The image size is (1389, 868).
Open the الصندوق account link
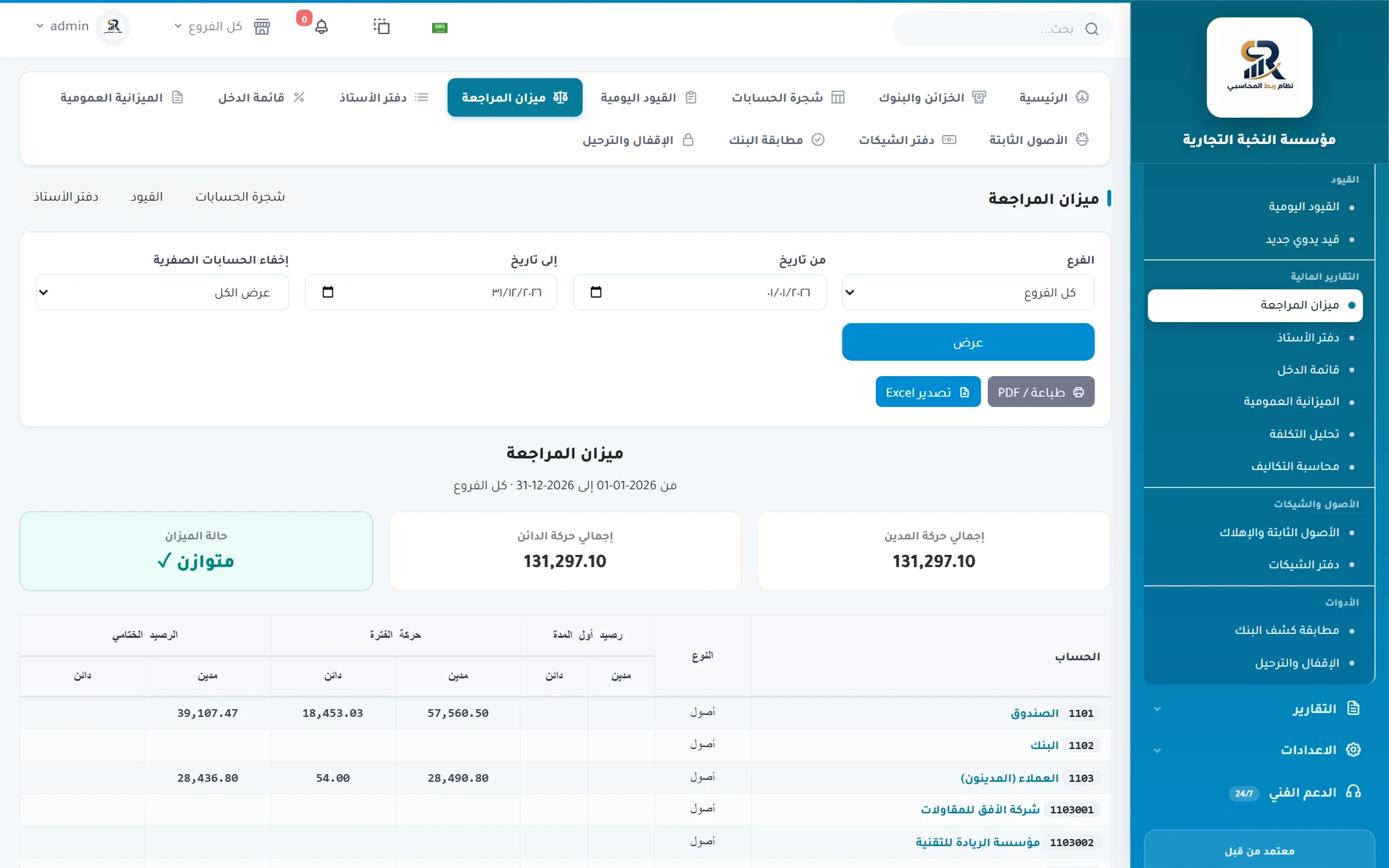[1034, 713]
